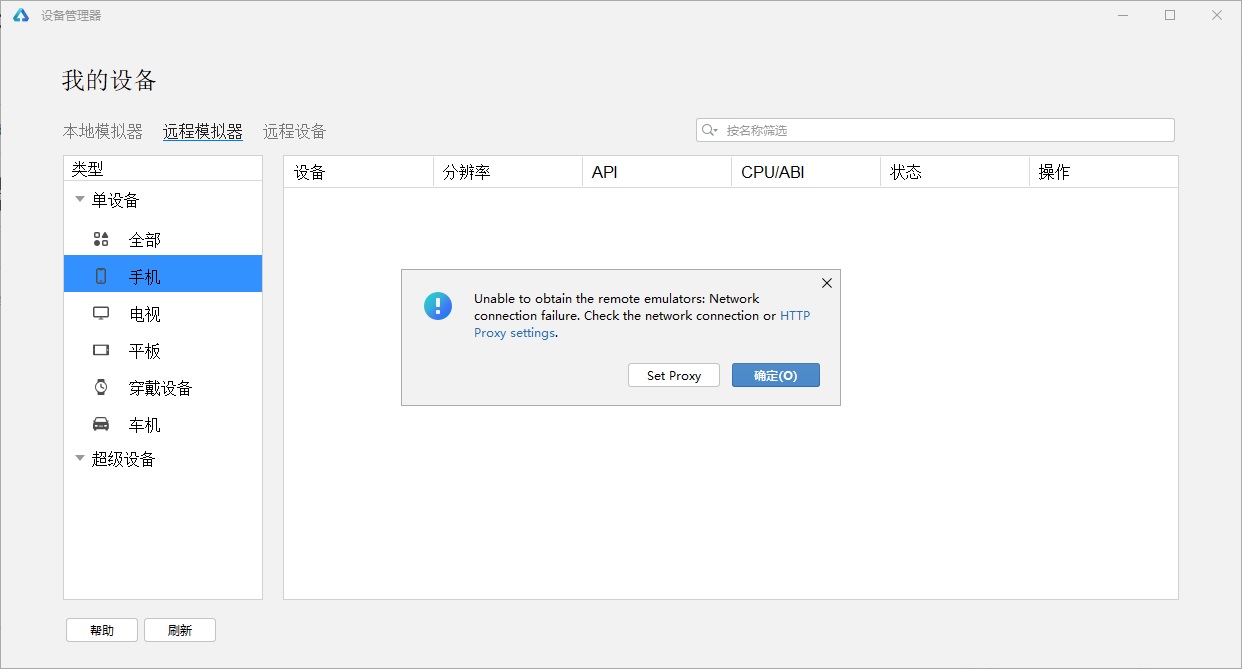Image resolution: width=1242 pixels, height=669 pixels.
Task: Choose the tablet icon beside 平板
Action: (100, 350)
